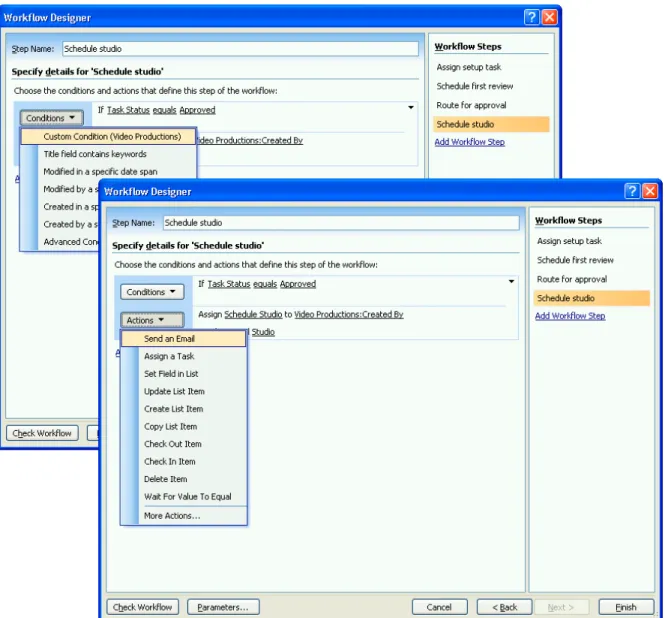Click Check Workflow button in the back window
Screen dimensions: 665x618
(42, 433)
